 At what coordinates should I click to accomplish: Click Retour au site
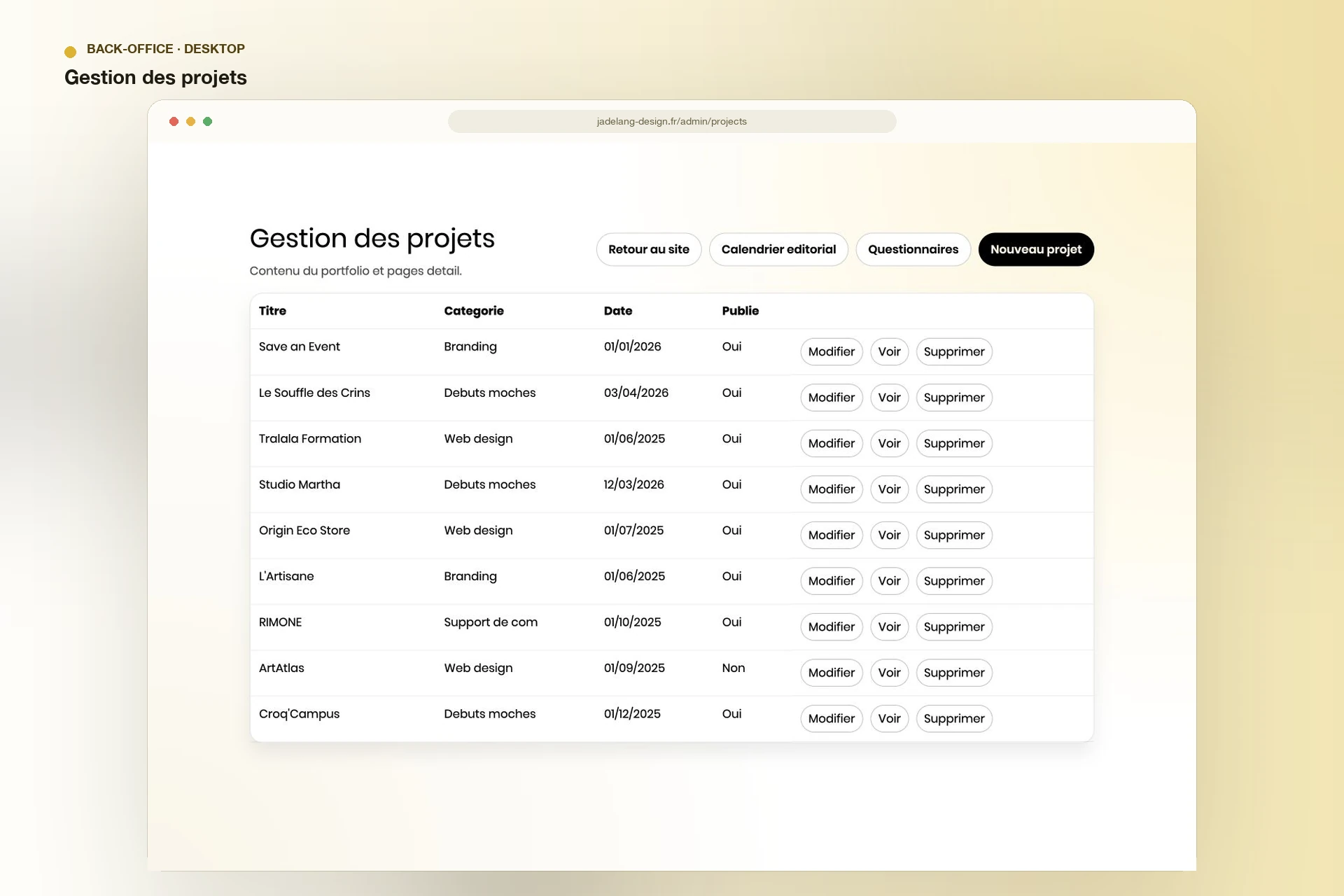click(648, 249)
